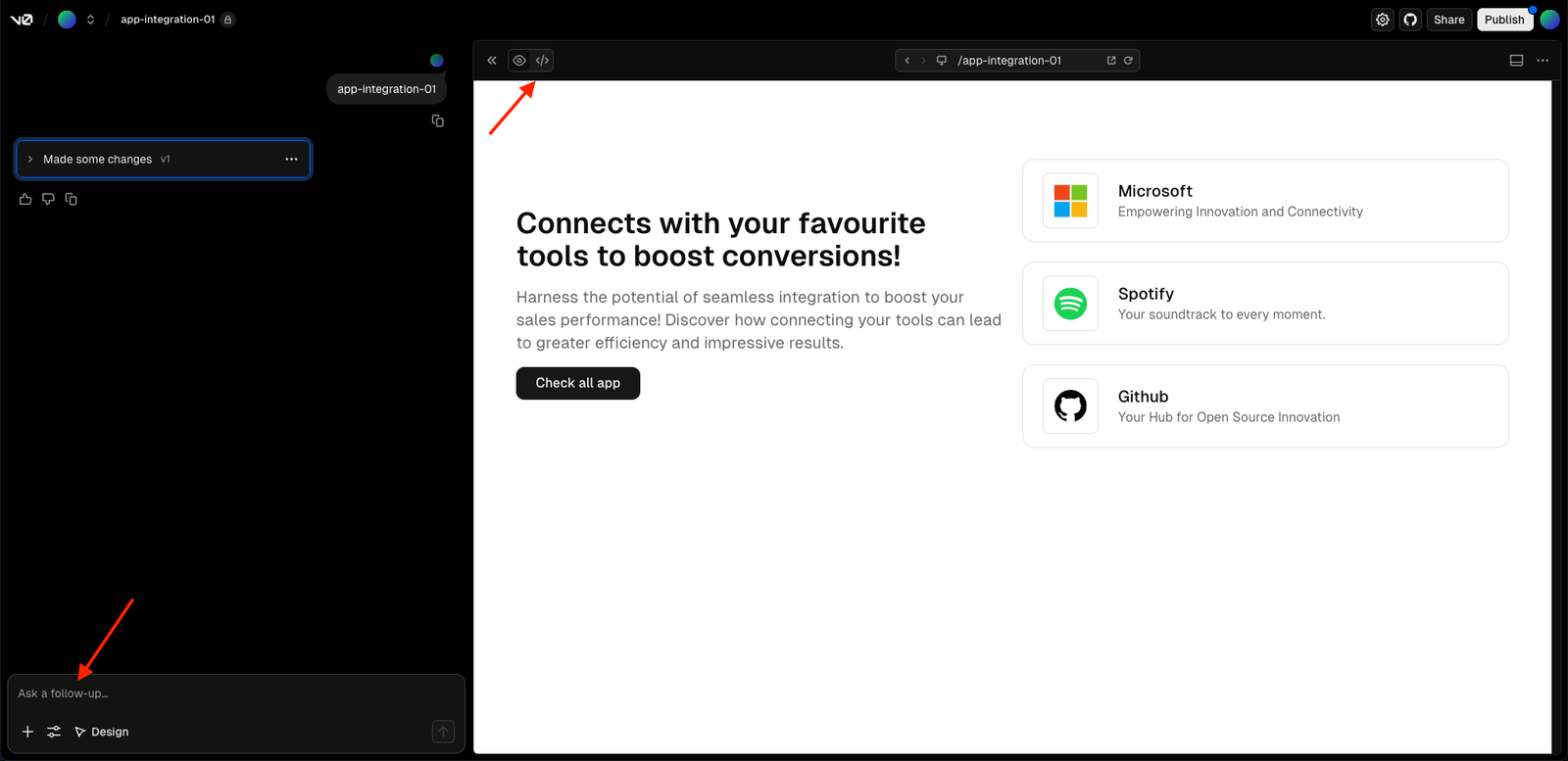Open chat settings sliders icon
1568x761 pixels.
(54, 732)
